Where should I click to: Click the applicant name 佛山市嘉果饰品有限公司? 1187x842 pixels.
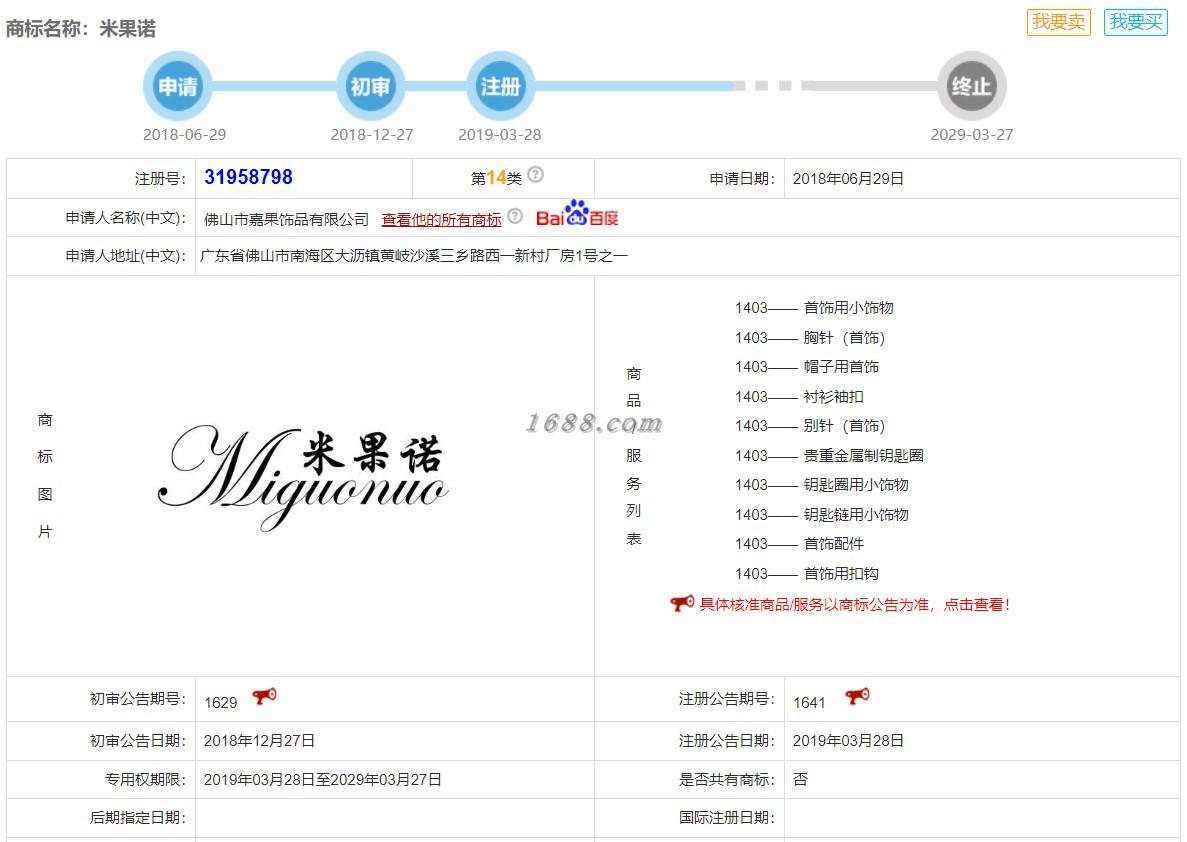point(286,220)
